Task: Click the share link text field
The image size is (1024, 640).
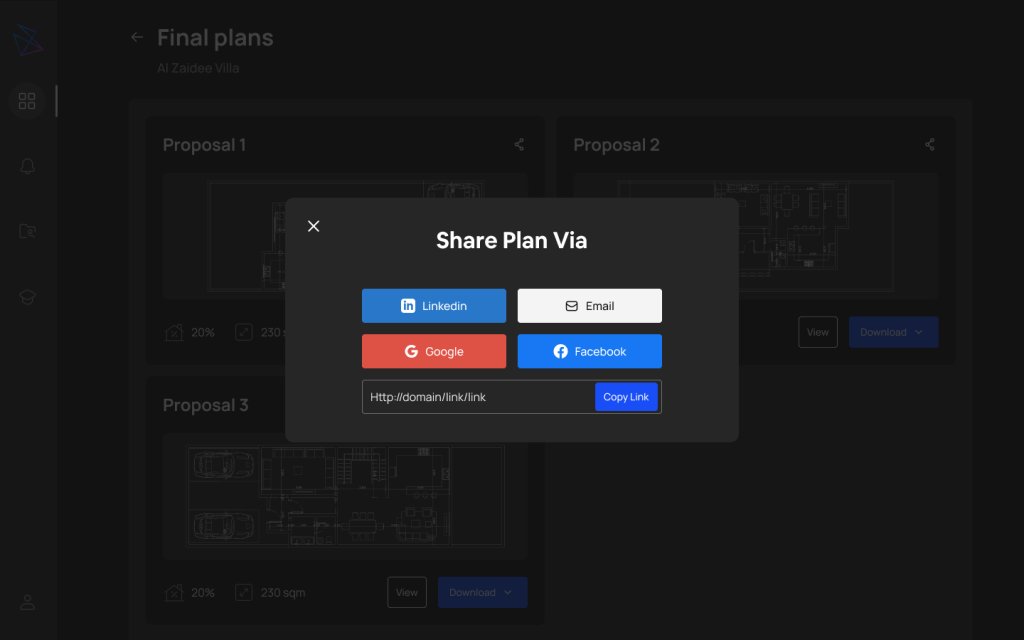Action: (x=478, y=397)
